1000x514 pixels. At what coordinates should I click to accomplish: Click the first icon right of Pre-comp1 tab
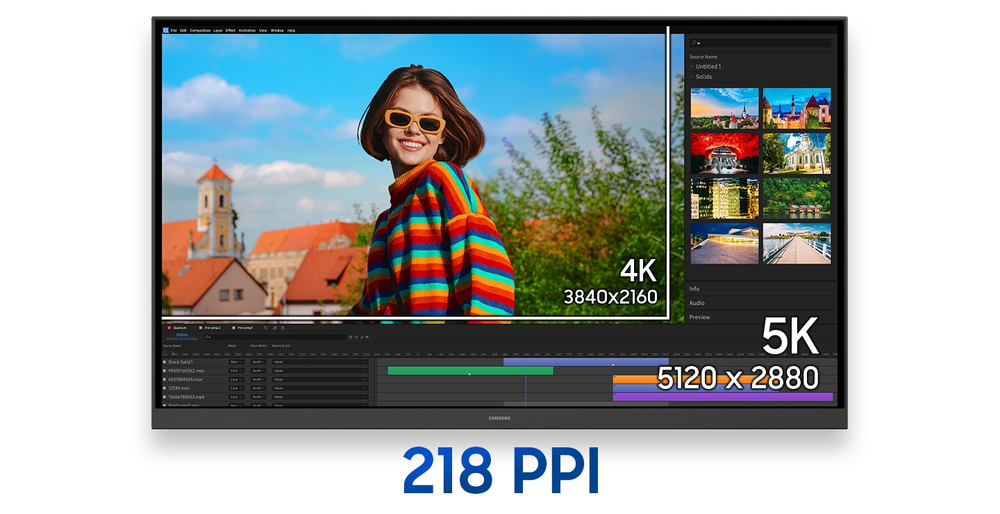266,328
